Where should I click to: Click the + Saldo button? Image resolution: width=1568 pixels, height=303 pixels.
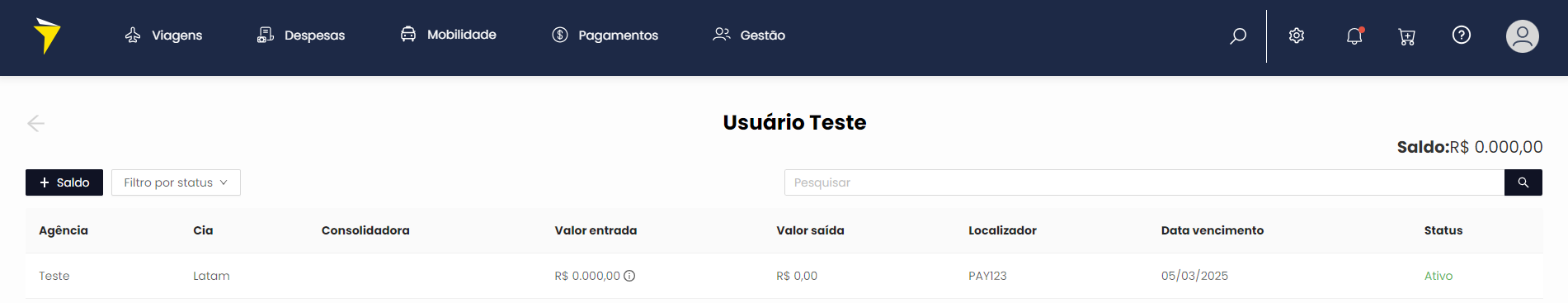64,182
